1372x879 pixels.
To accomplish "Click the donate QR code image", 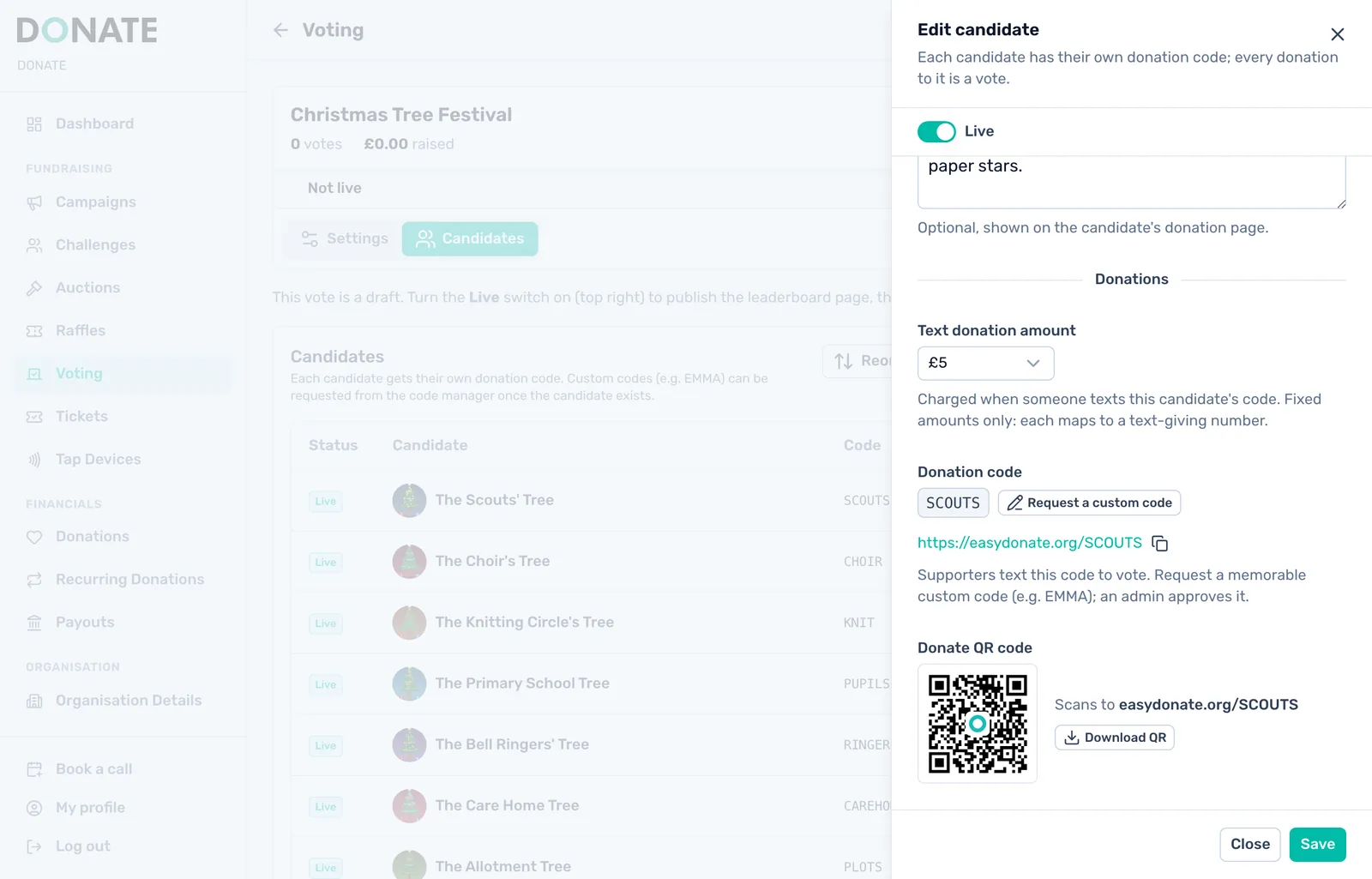I will (978, 724).
